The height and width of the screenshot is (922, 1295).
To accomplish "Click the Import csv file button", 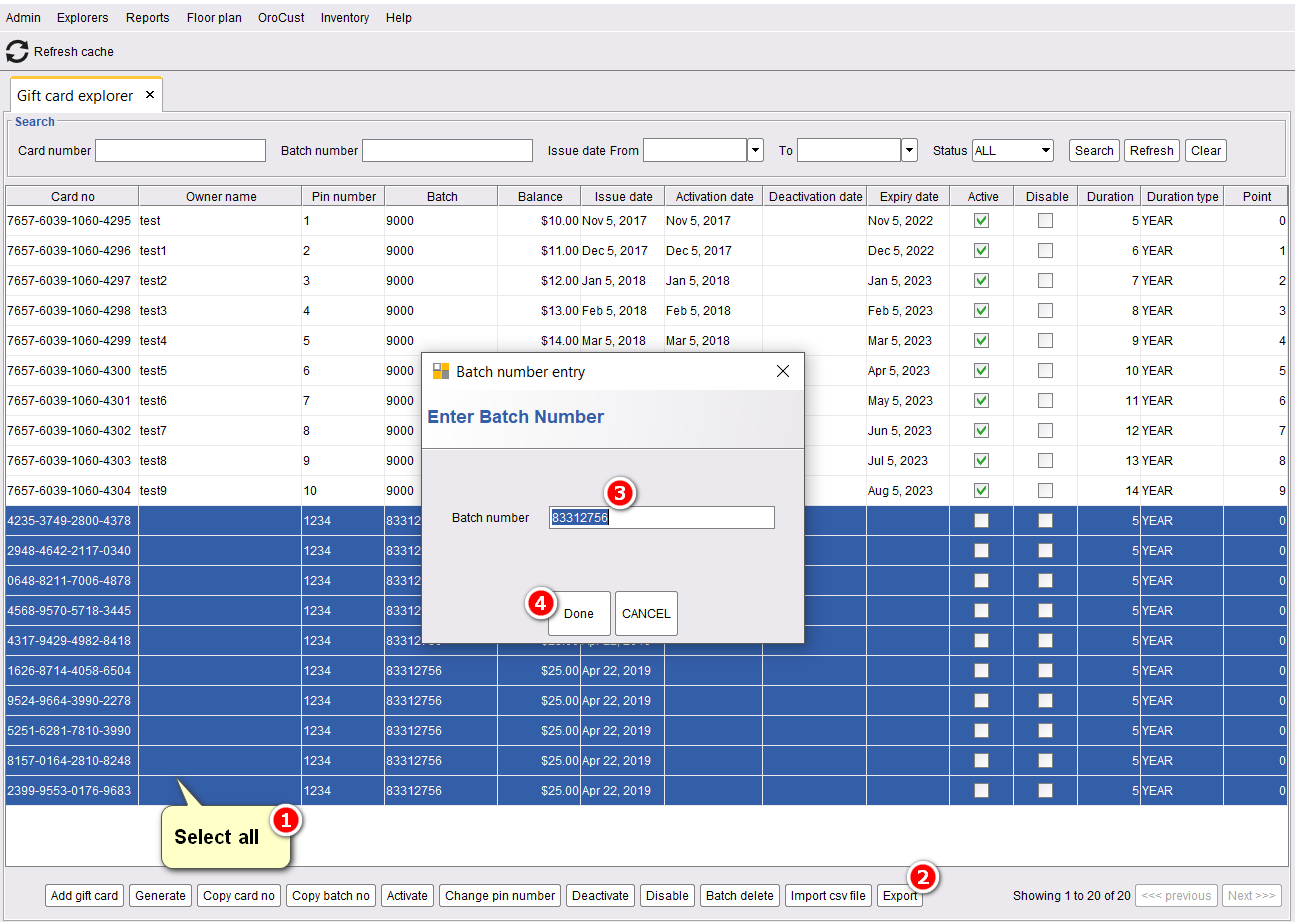I will pyautogui.click(x=829, y=896).
